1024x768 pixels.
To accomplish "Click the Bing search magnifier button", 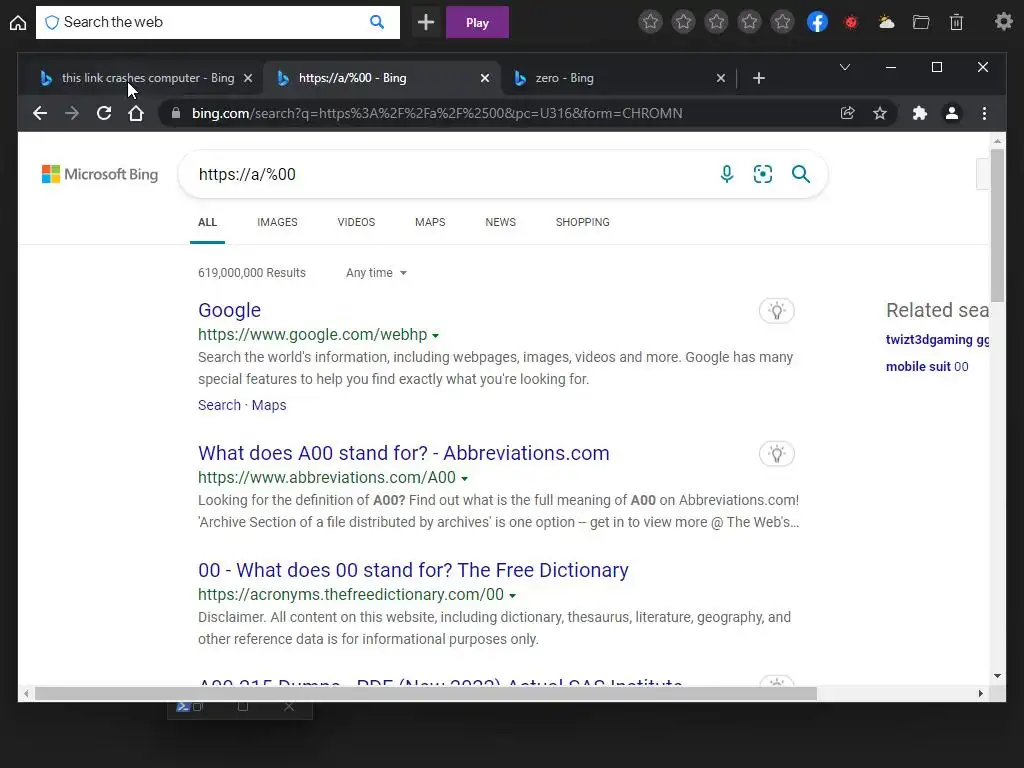I will 801,174.
